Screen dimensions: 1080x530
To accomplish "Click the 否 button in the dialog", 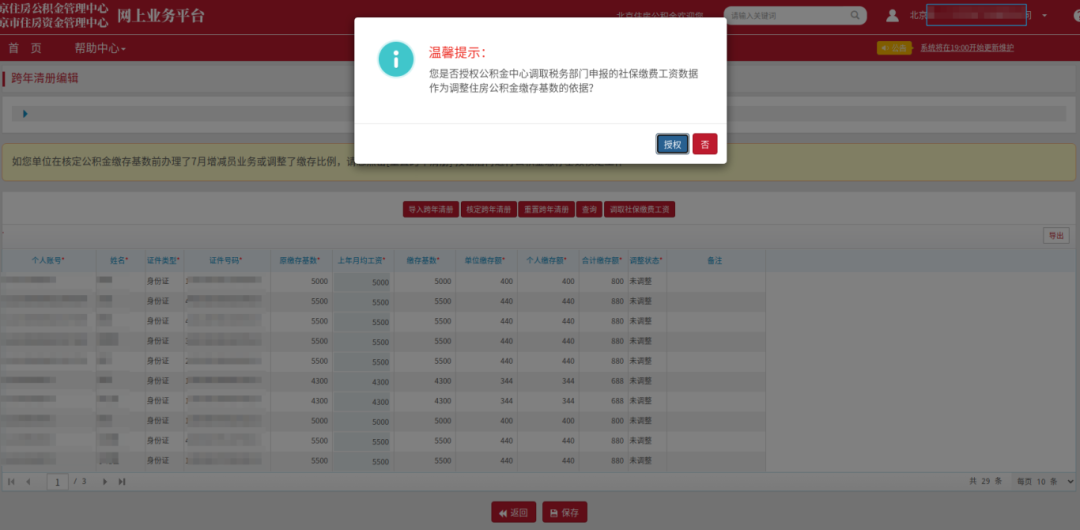I will [705, 144].
